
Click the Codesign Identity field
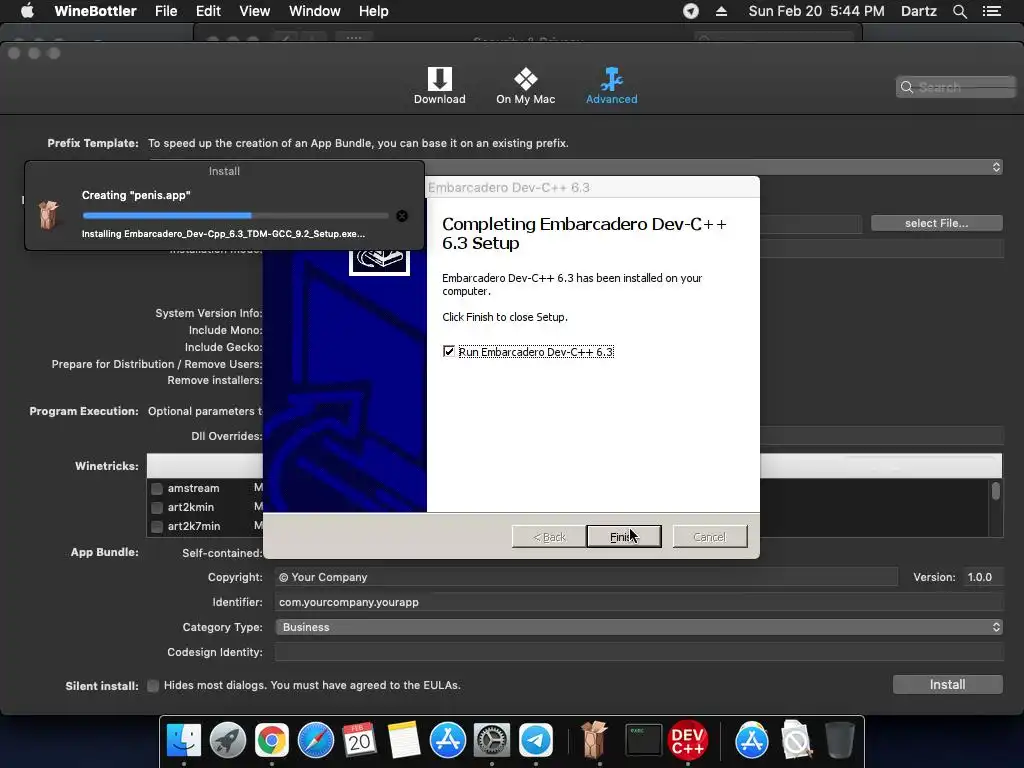pyautogui.click(x=639, y=652)
